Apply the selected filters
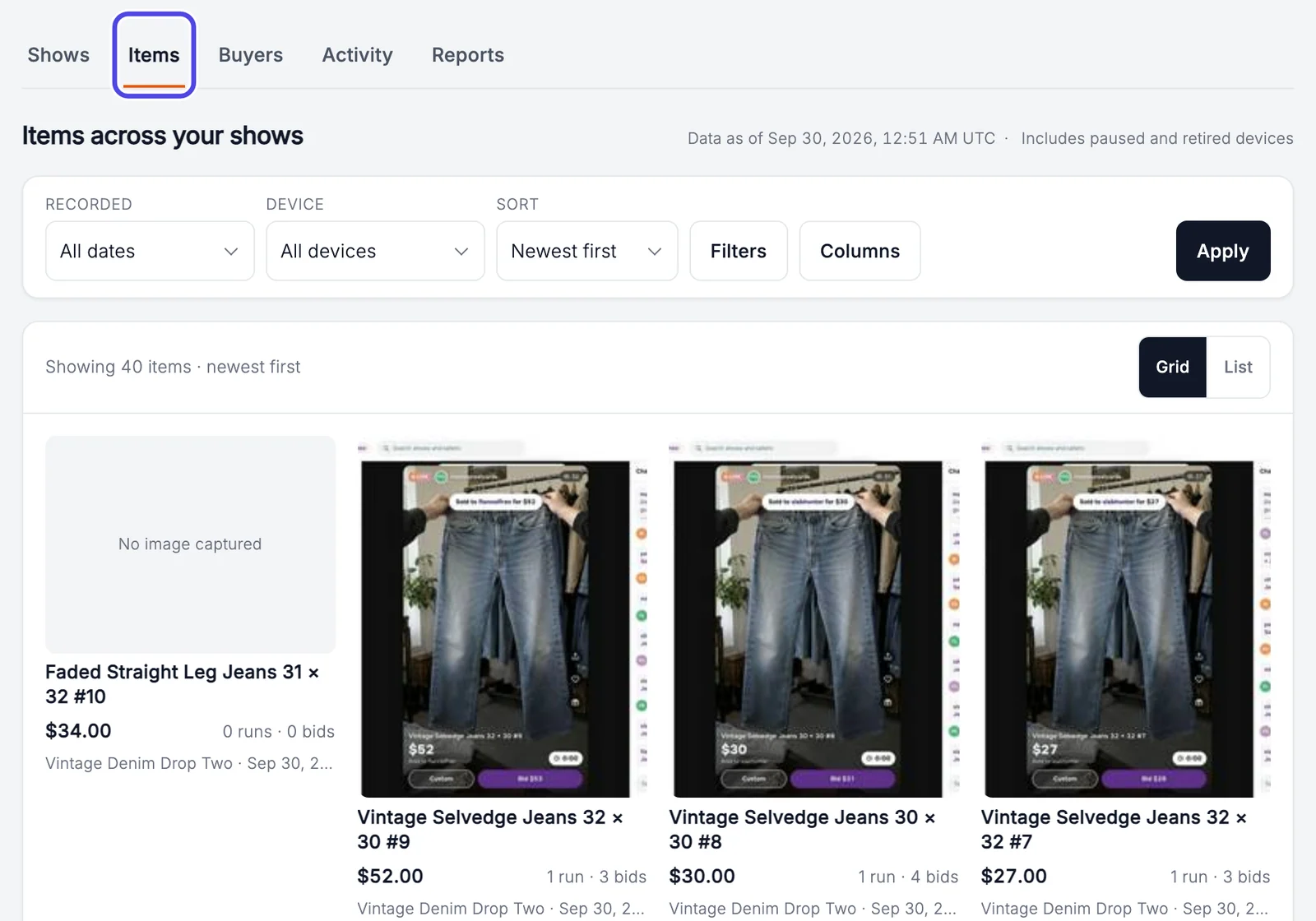Screen dimensions: 1316x921 coord(1223,251)
